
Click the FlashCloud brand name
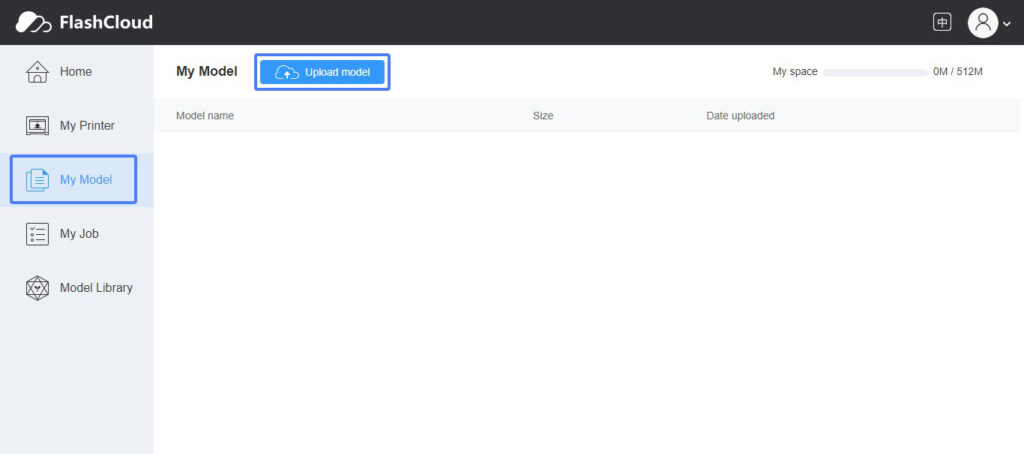[x=106, y=22]
